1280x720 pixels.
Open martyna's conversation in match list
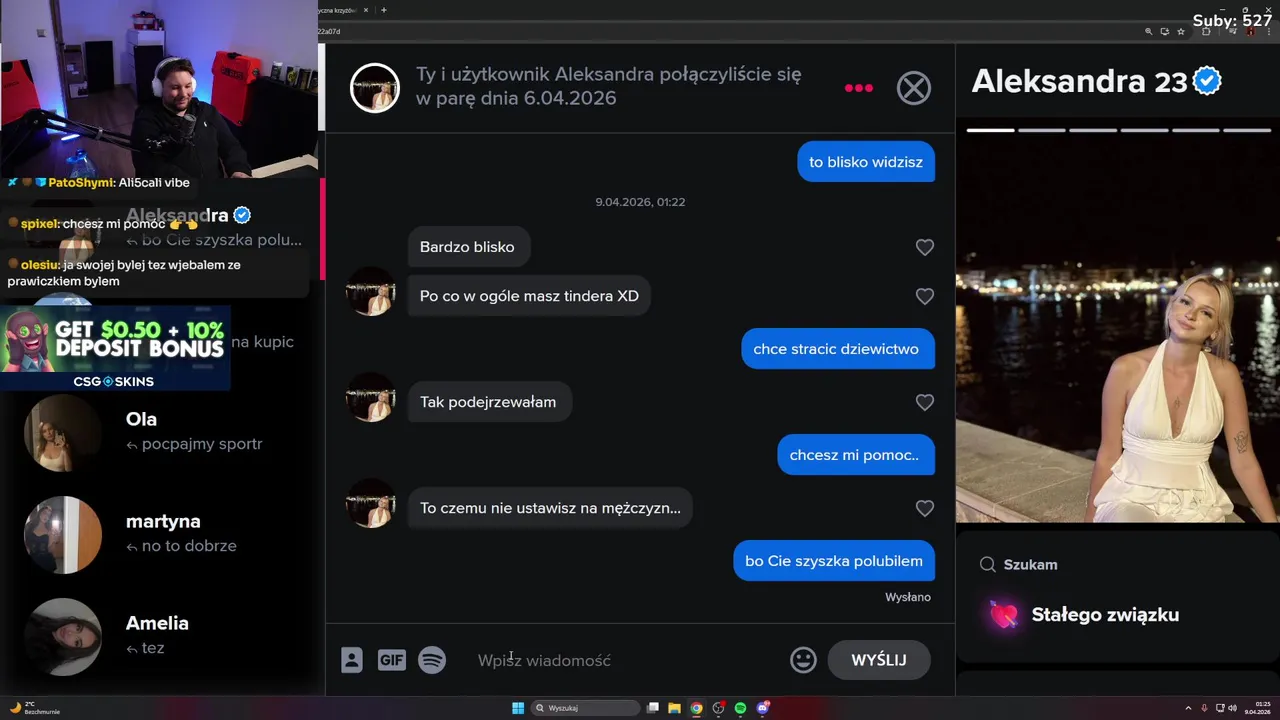tap(160, 534)
